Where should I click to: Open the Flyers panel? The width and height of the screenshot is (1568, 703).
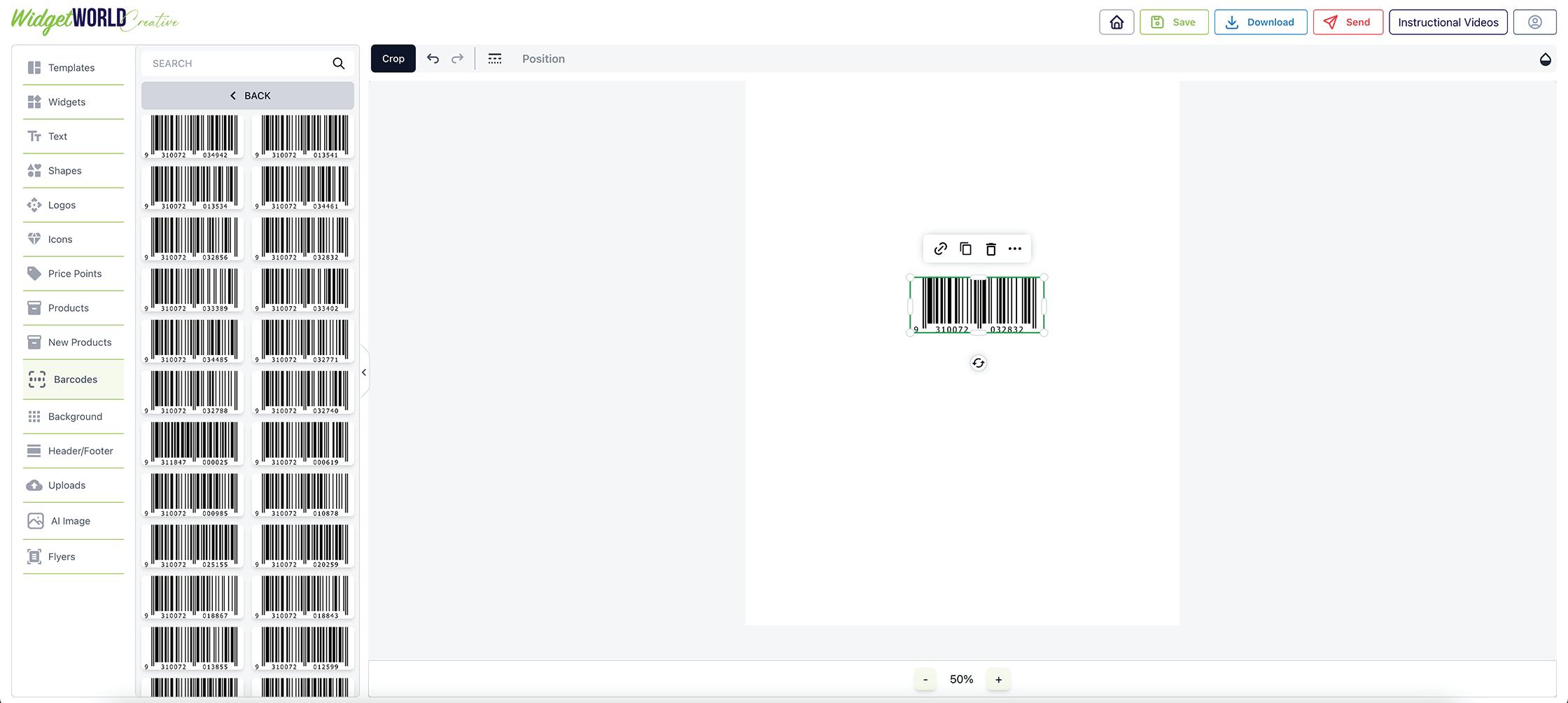tap(73, 557)
